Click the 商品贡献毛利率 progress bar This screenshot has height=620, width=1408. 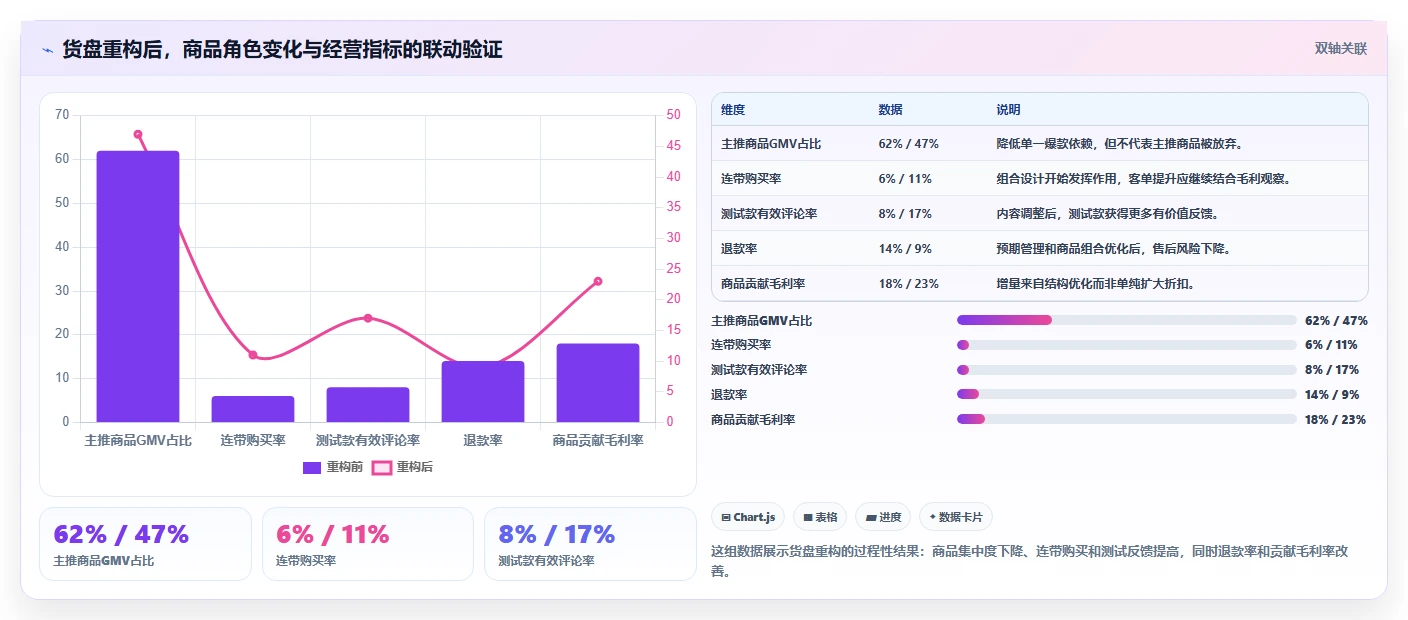pyautogui.click(x=1127, y=420)
